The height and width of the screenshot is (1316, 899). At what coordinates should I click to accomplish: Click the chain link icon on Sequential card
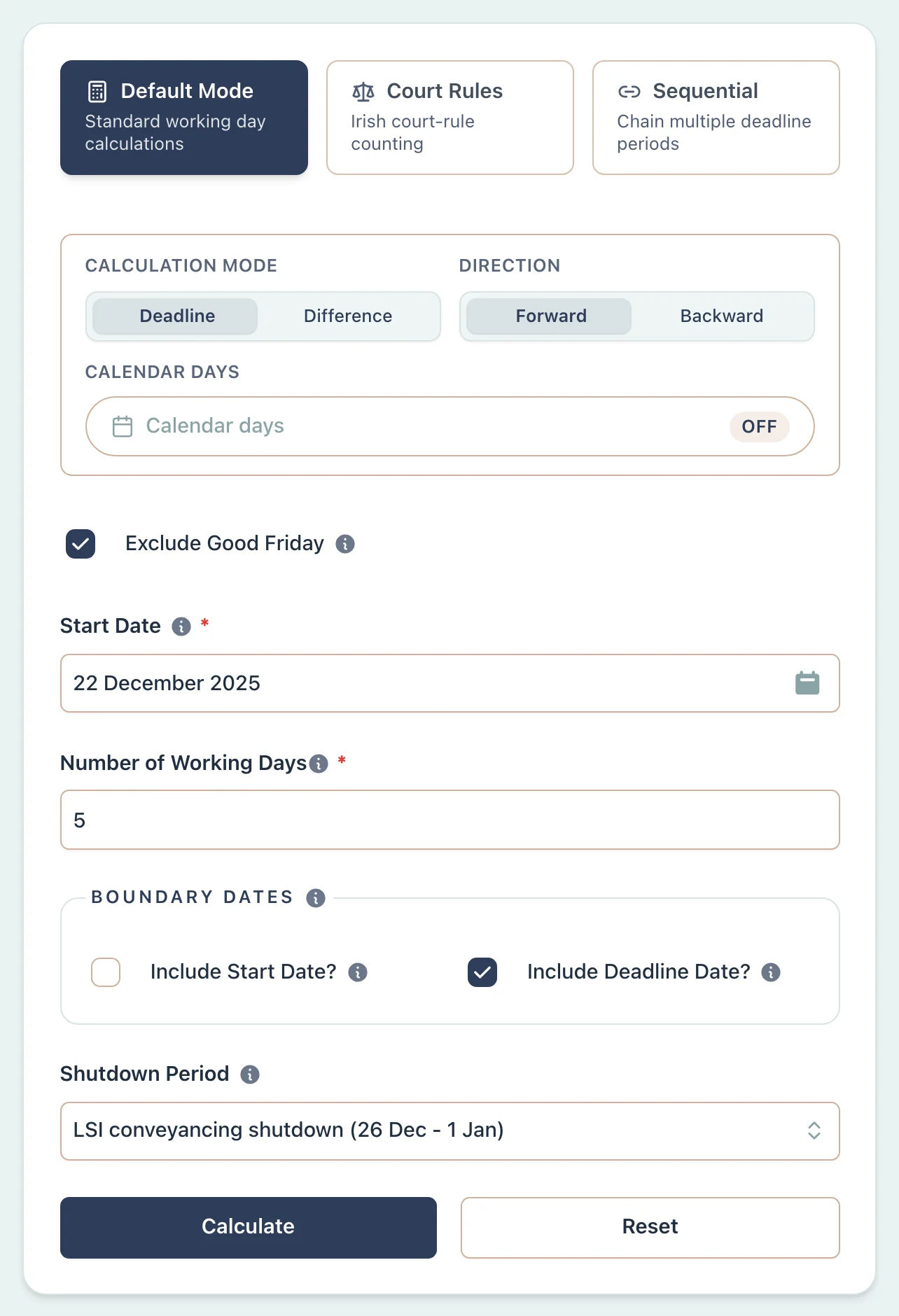point(630,91)
